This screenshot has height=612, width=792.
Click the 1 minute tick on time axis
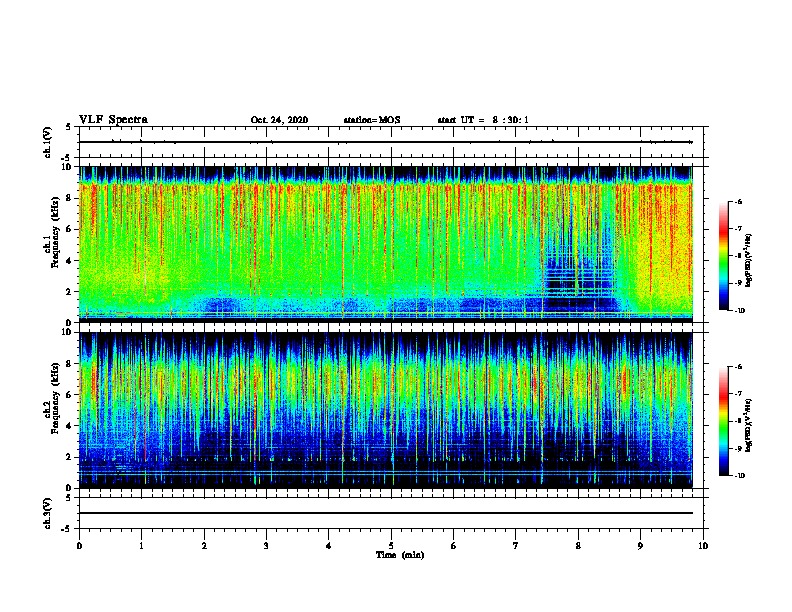[x=141, y=546]
